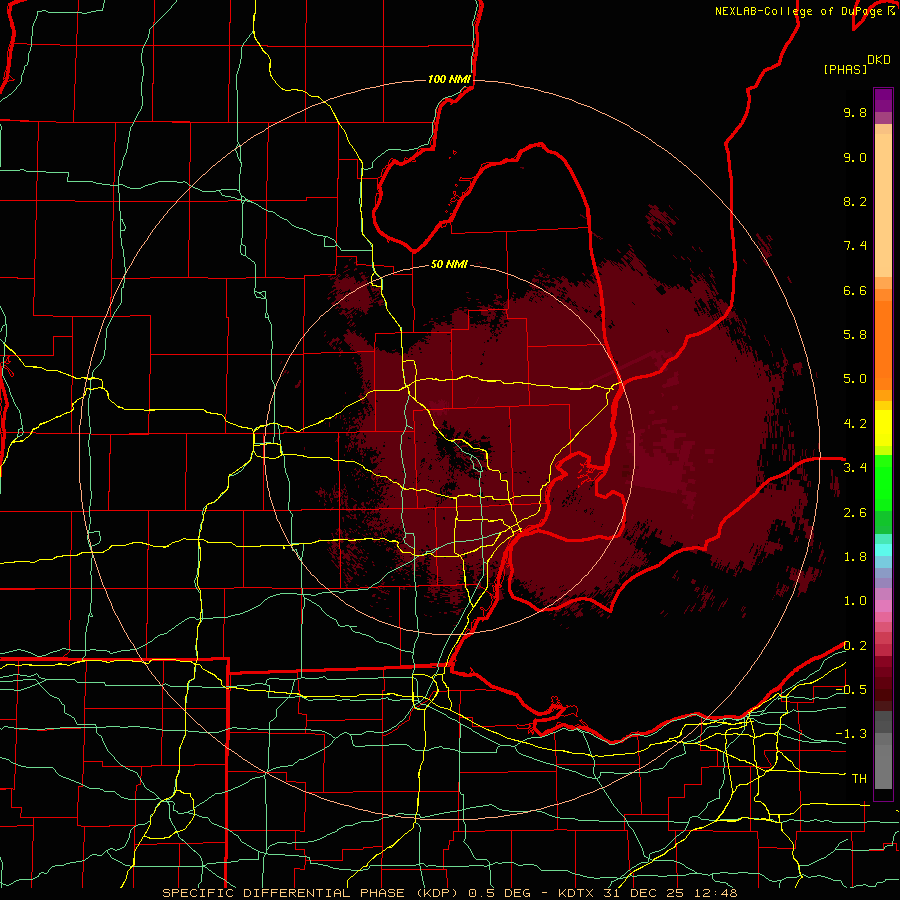Image resolution: width=900 pixels, height=900 pixels.
Task: Click the 0.2 legend value
Action: click(855, 646)
